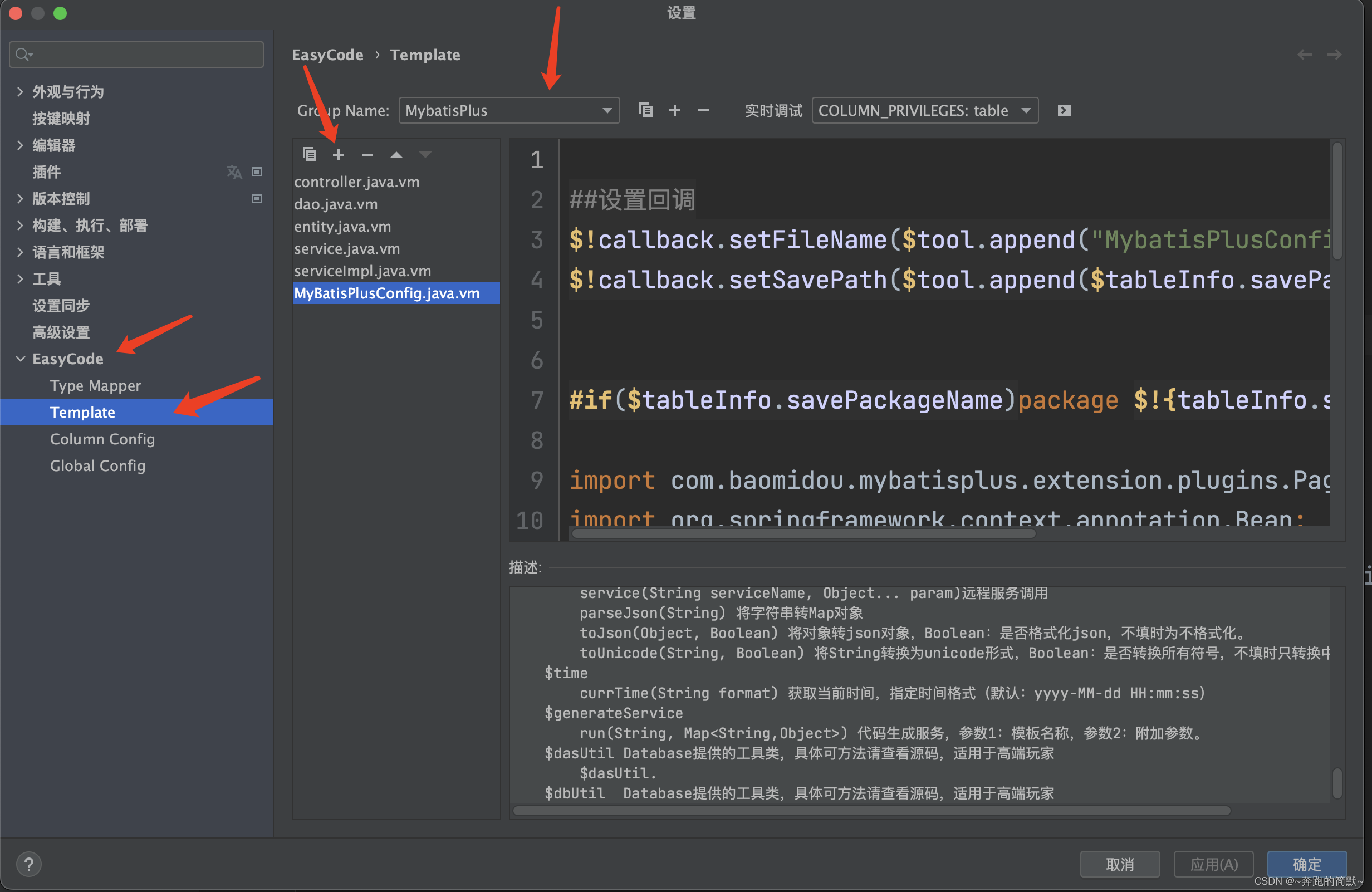The width and height of the screenshot is (1372, 892).
Task: Expand the 构建、执行、部署 node
Action: [20, 226]
